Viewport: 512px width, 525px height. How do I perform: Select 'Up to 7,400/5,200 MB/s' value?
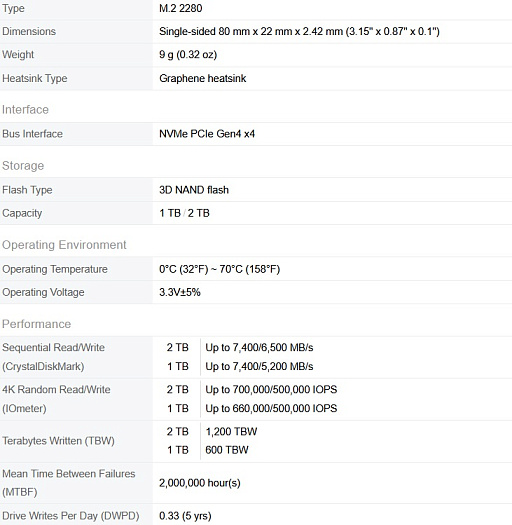(x=259, y=366)
